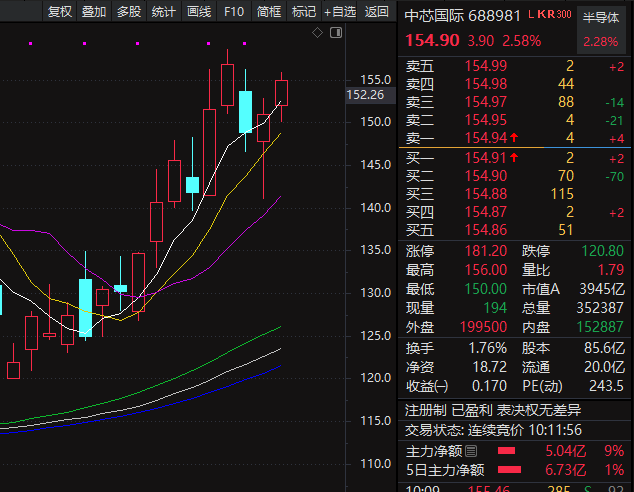Click the 叠加 toolbar button
This screenshot has width=634, height=492.
pos(94,12)
